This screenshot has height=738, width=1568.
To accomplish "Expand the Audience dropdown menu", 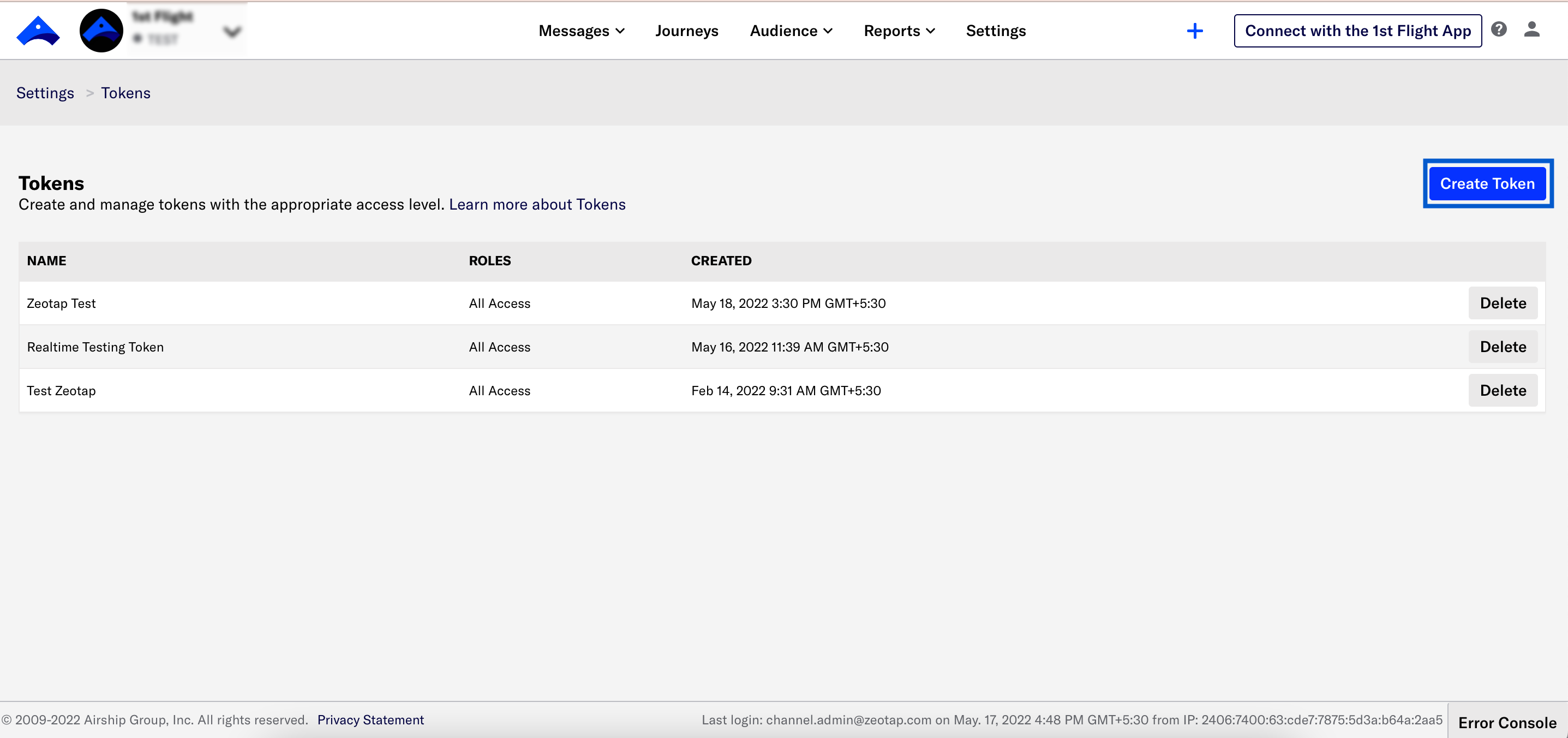I will pyautogui.click(x=791, y=31).
